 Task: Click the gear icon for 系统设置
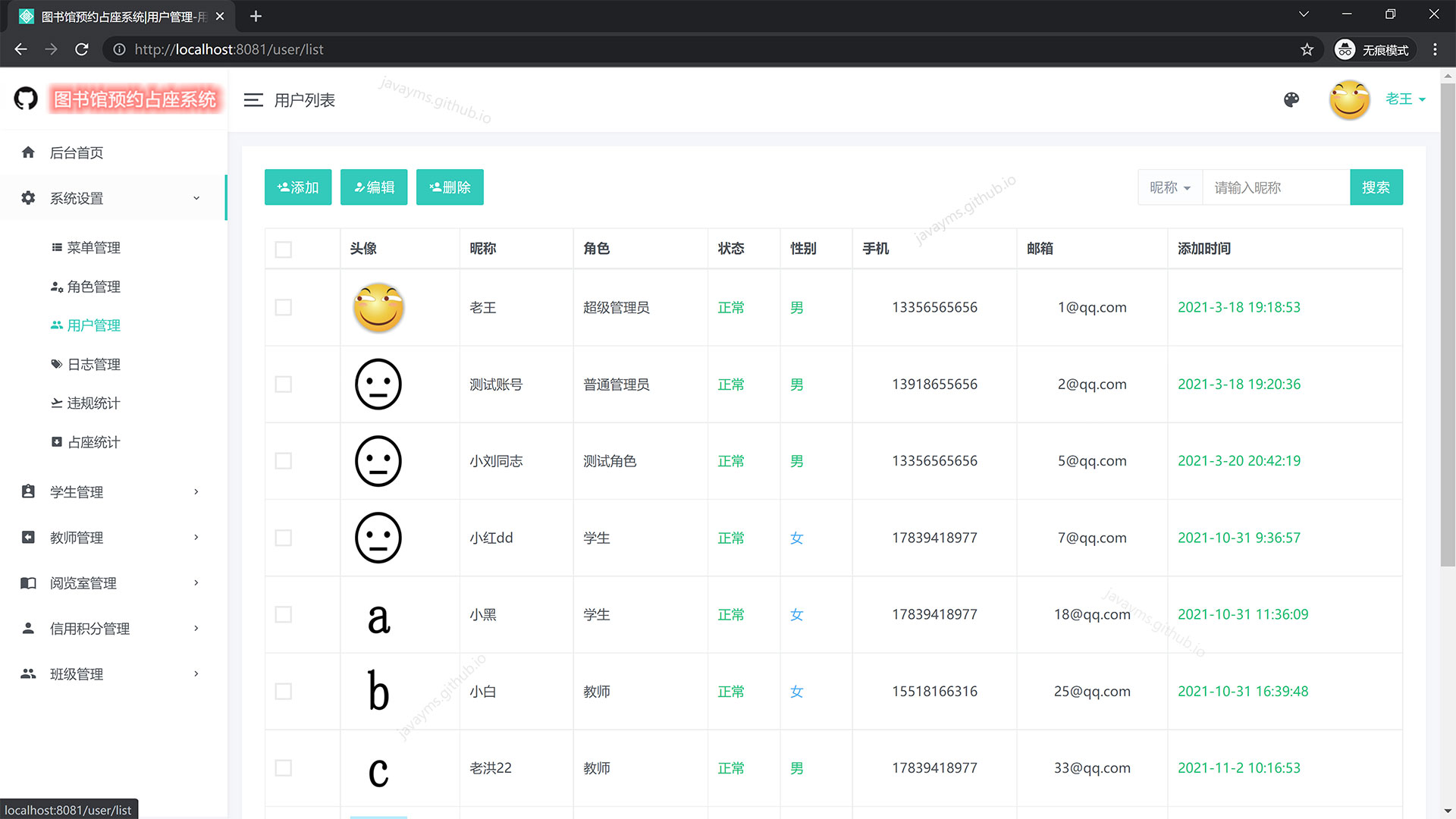point(28,198)
